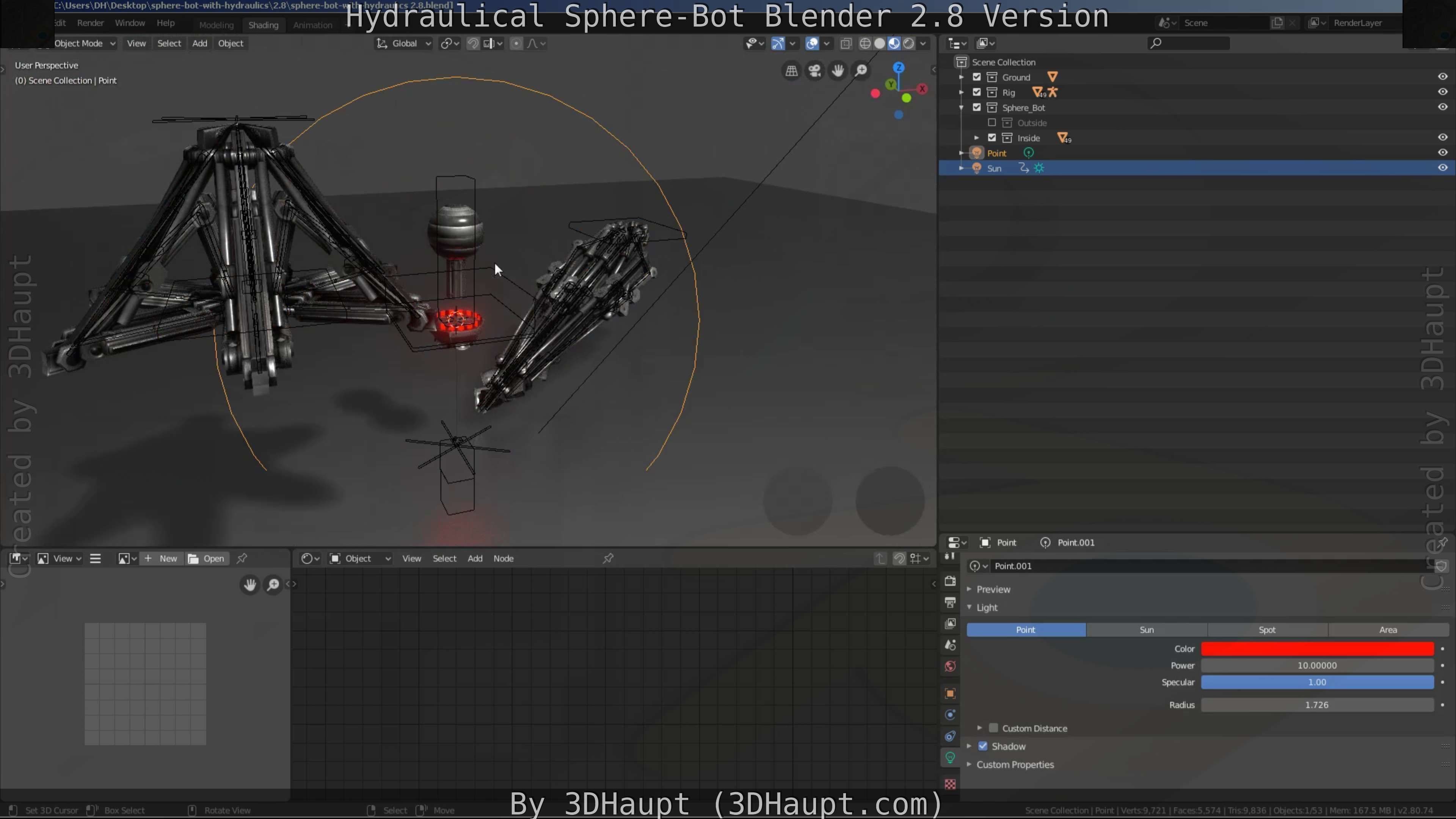
Task: Click the X axis on navigation gizmo
Action: coord(923,89)
